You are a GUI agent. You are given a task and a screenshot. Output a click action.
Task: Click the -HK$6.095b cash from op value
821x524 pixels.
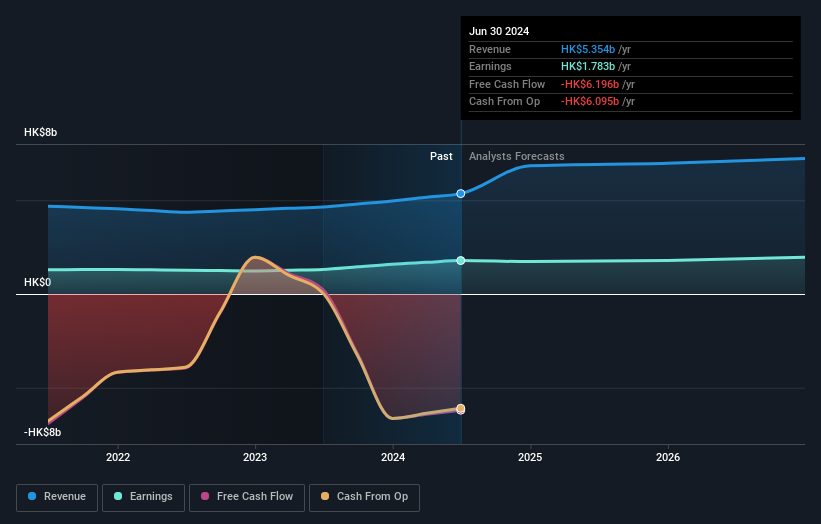pyautogui.click(x=590, y=102)
